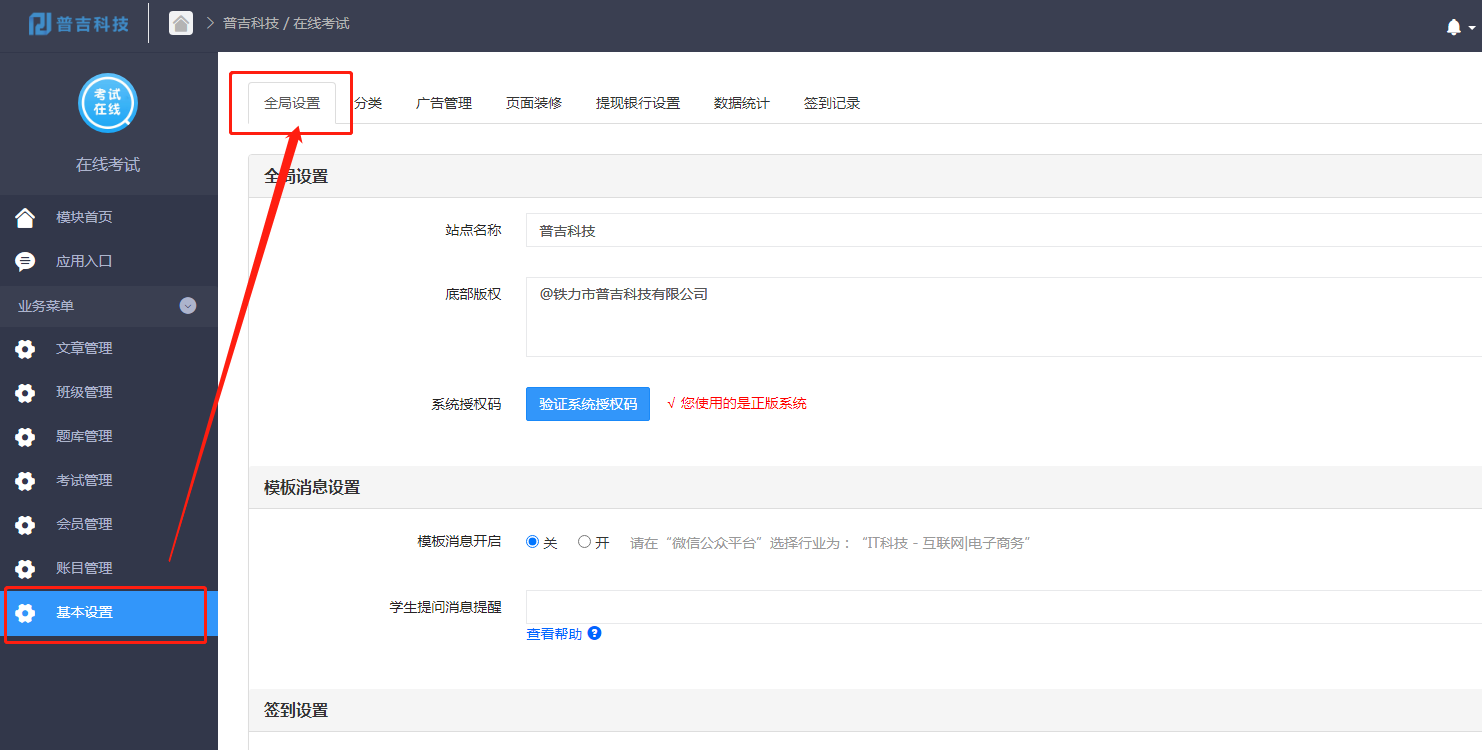Open the 页面装修 tab
This screenshot has width=1482, height=750.
[534, 103]
